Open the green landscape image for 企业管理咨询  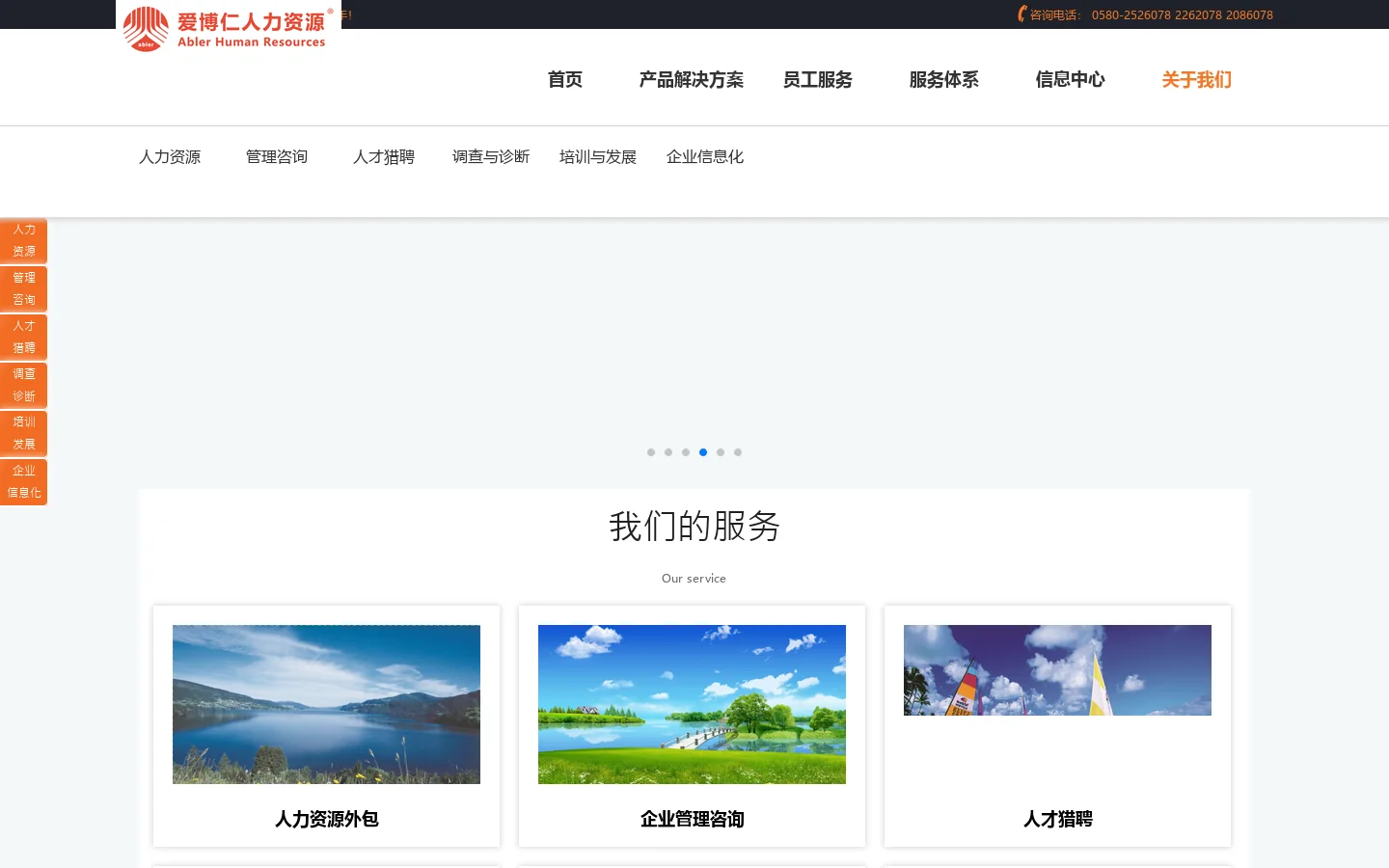pyautogui.click(x=692, y=704)
